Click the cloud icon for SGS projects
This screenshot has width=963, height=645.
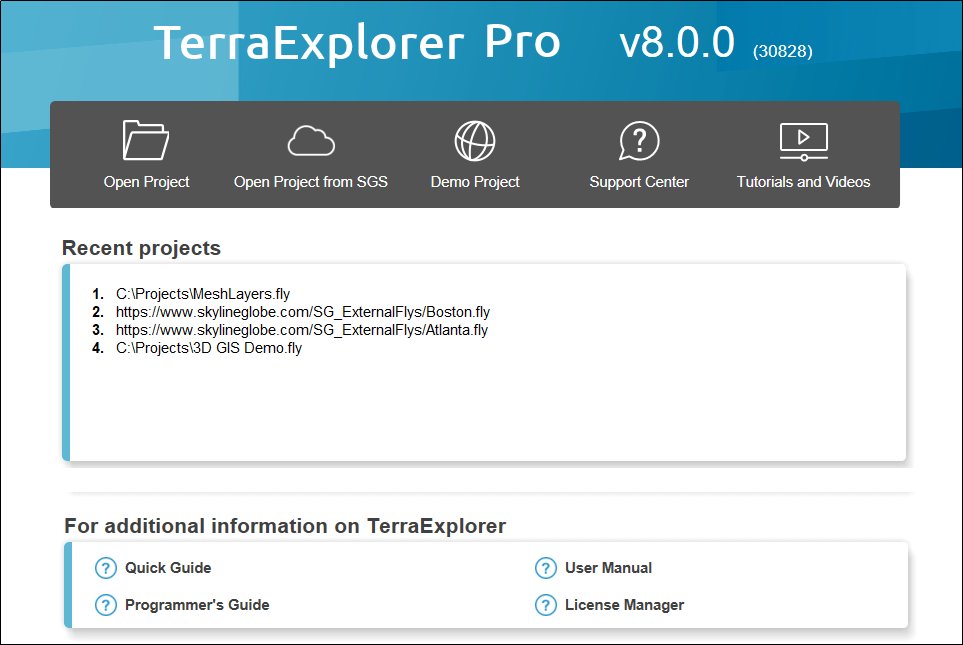pos(311,141)
